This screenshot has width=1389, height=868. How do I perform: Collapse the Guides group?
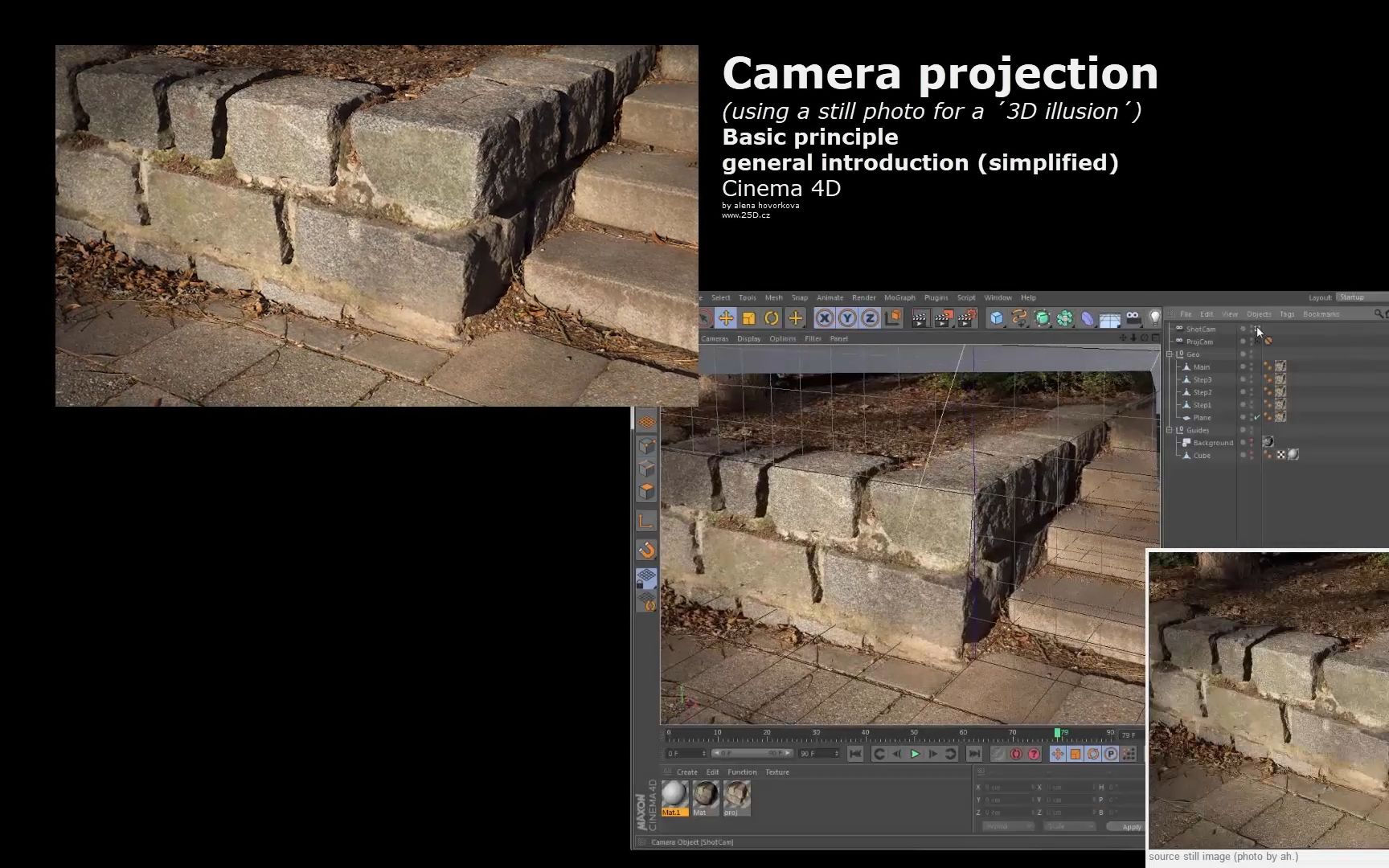tap(1171, 431)
